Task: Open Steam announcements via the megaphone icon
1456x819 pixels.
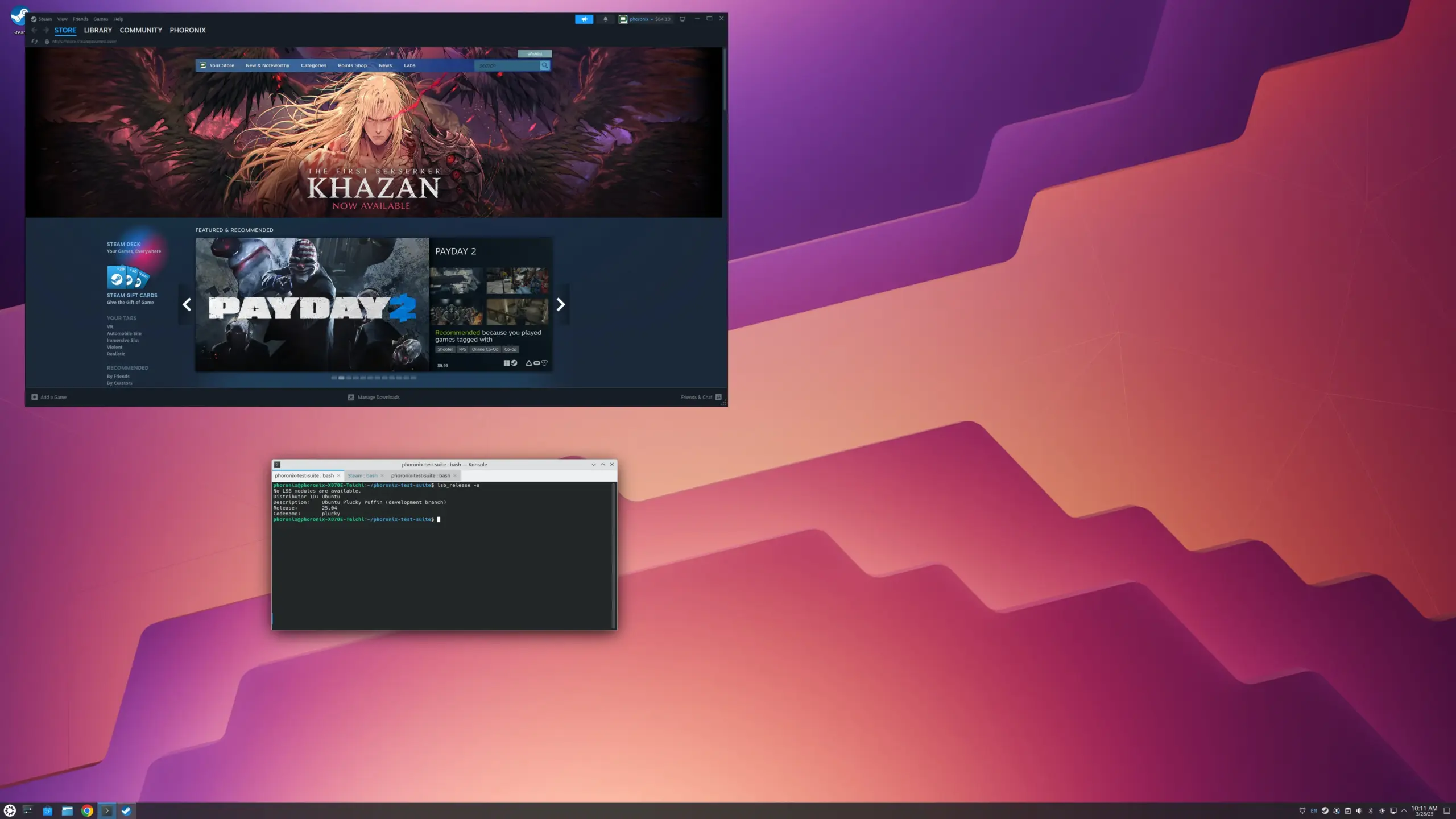Action: click(584, 19)
